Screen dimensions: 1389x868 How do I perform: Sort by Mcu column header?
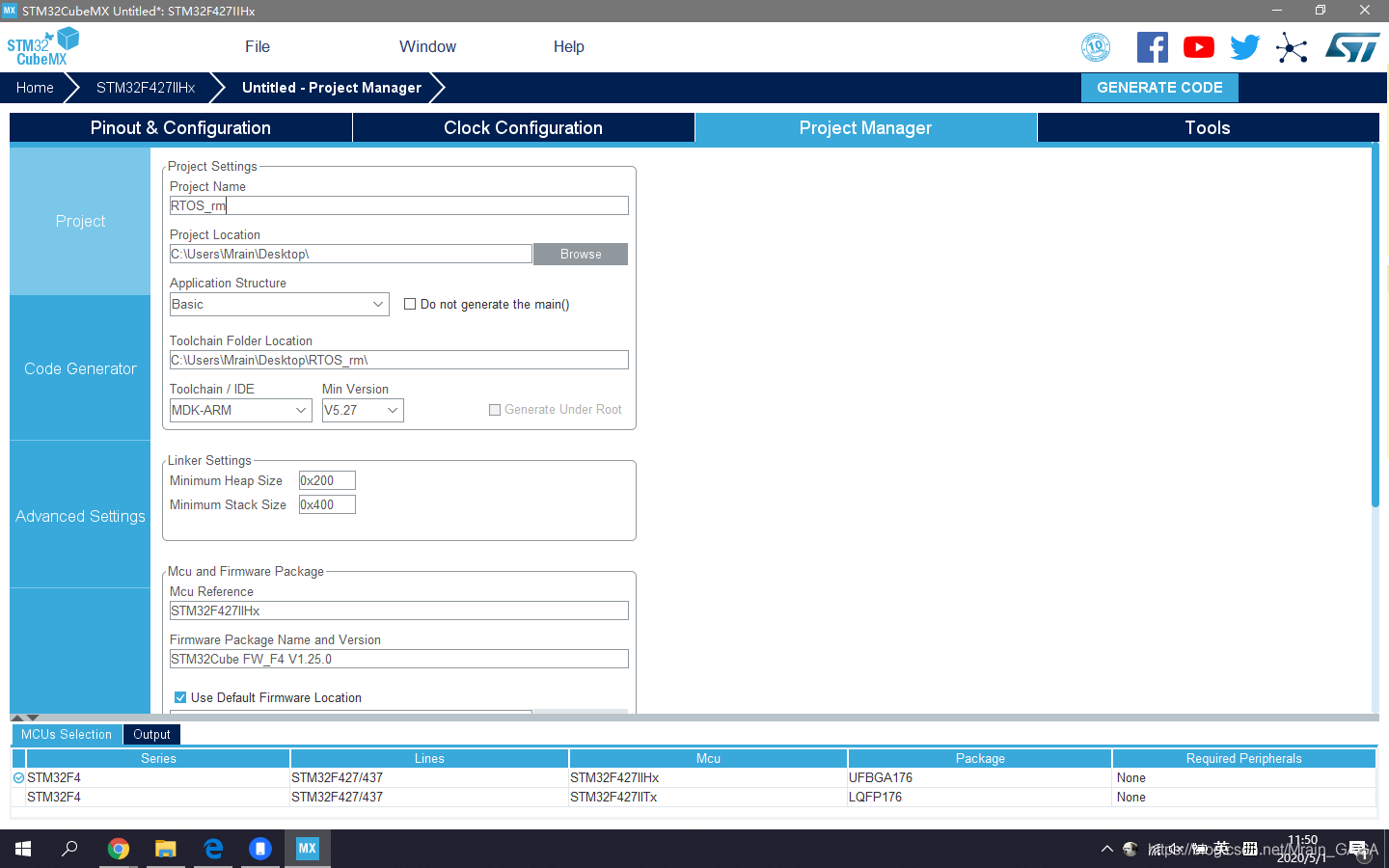click(708, 758)
